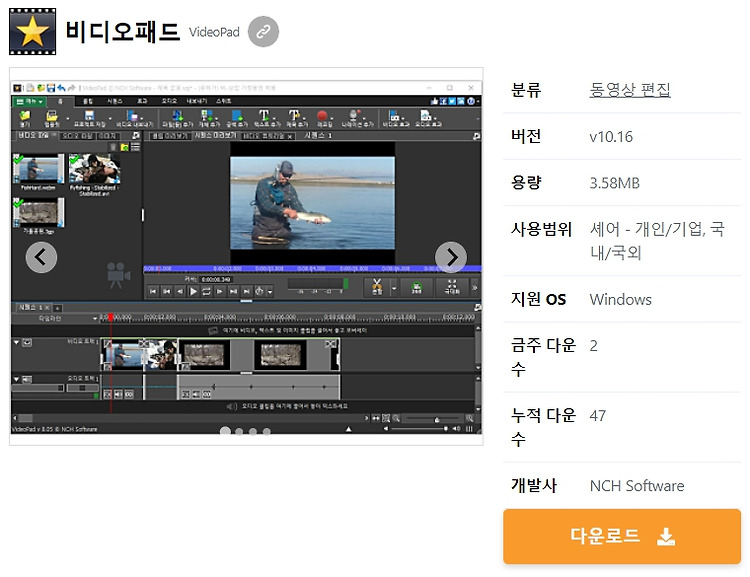750x577 pixels.
Task: Show the previous screenshot in the carousel
Action: point(41,257)
